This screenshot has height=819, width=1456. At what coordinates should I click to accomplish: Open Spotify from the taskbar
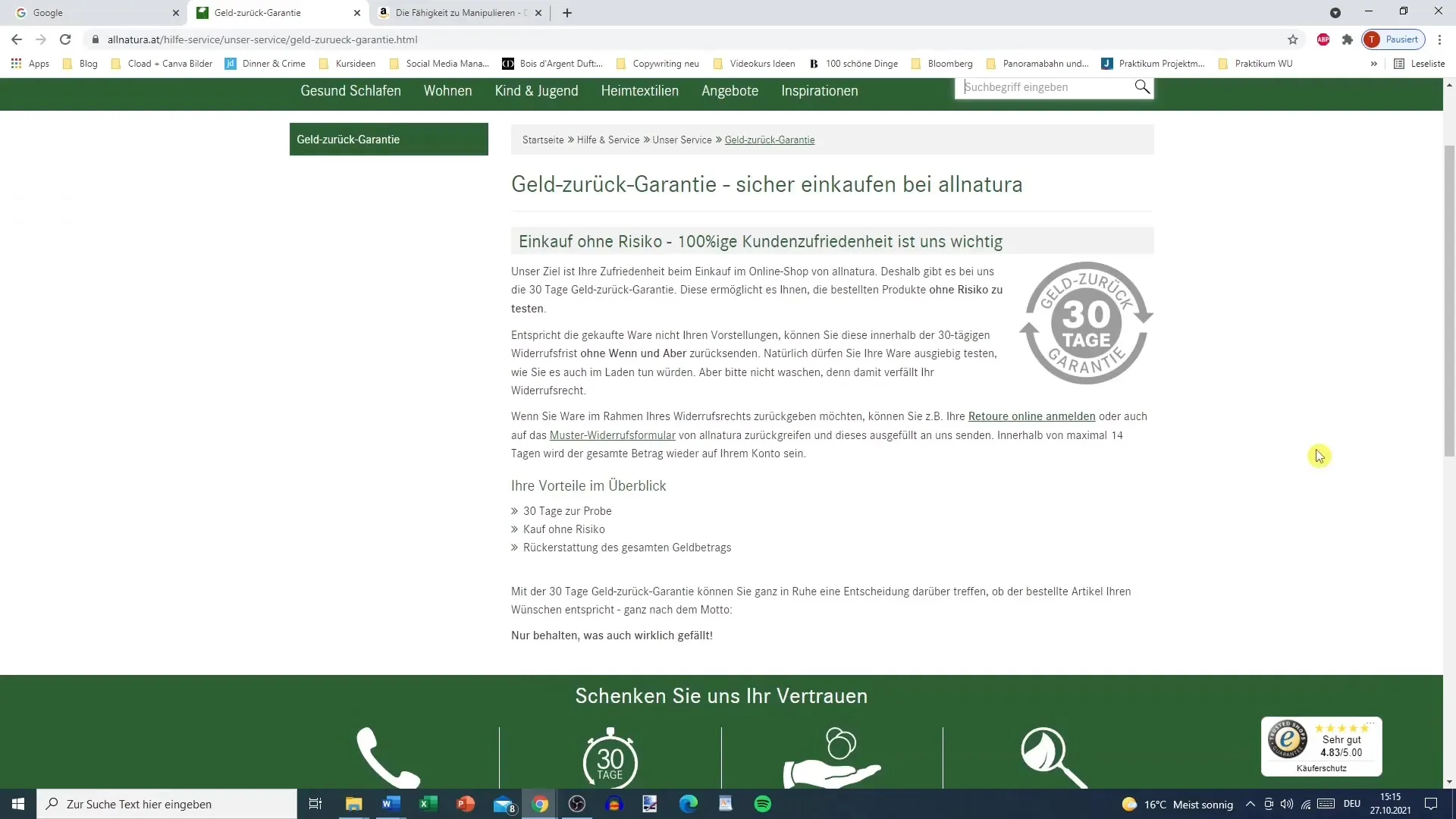(763, 804)
